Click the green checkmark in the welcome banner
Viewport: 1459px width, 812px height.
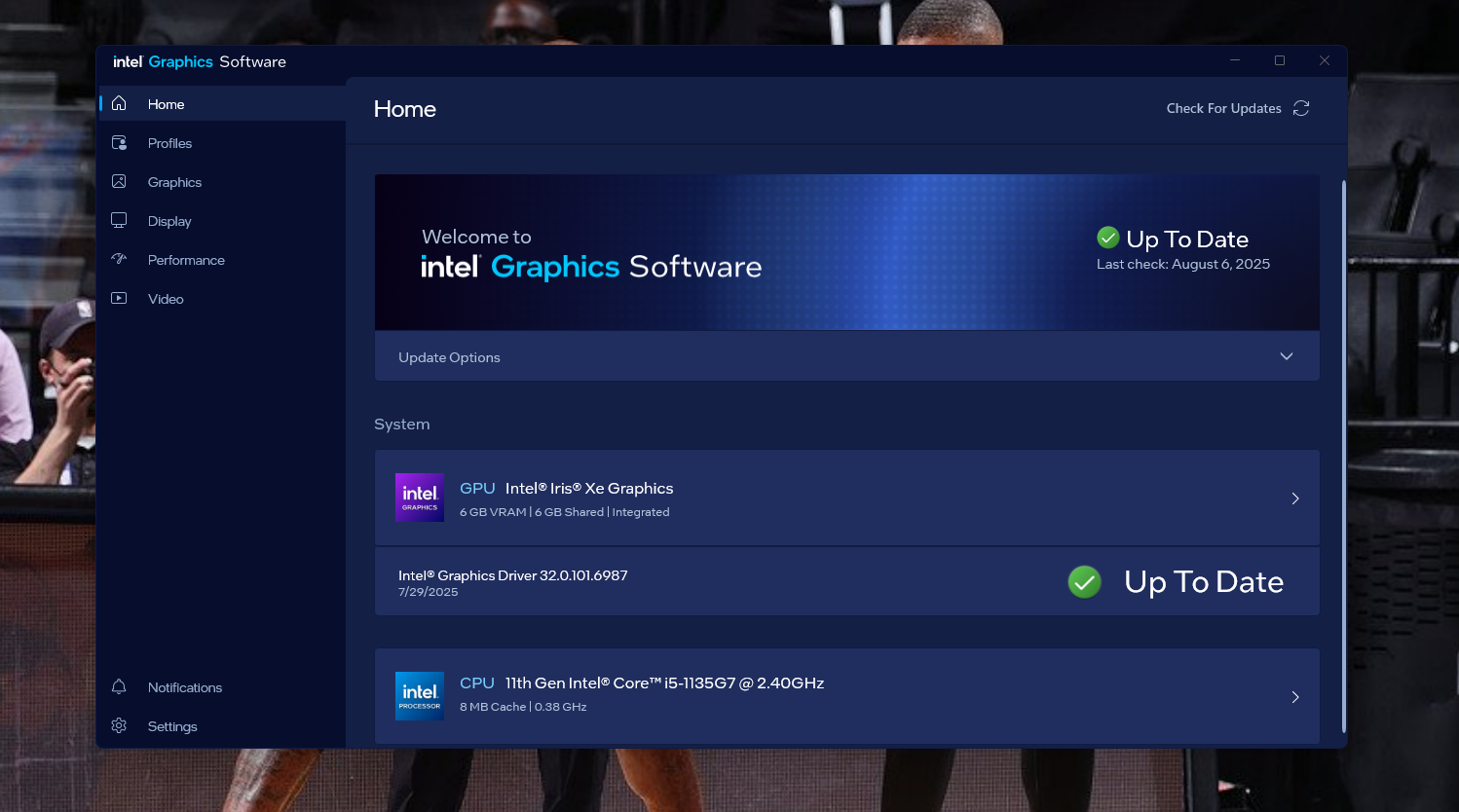click(x=1108, y=238)
